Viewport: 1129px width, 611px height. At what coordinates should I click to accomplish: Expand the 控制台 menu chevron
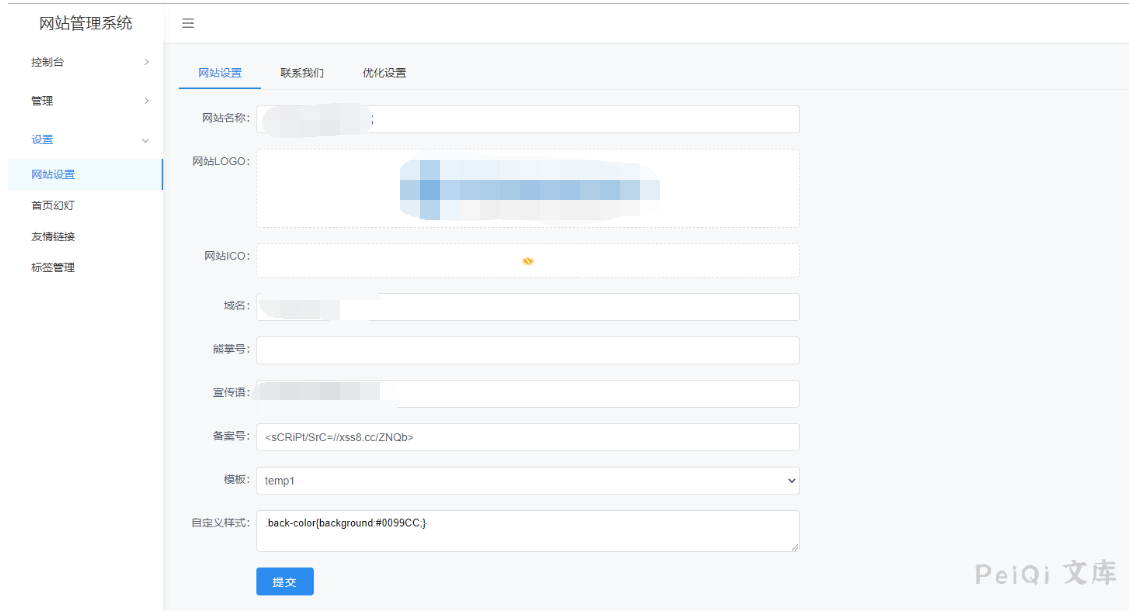click(x=146, y=62)
